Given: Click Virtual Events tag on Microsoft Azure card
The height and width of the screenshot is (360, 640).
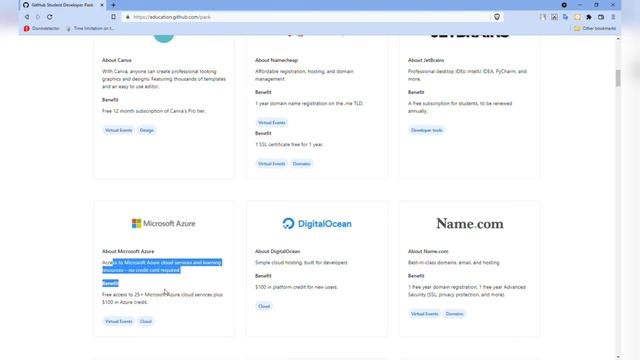Looking at the screenshot, I should (118, 321).
